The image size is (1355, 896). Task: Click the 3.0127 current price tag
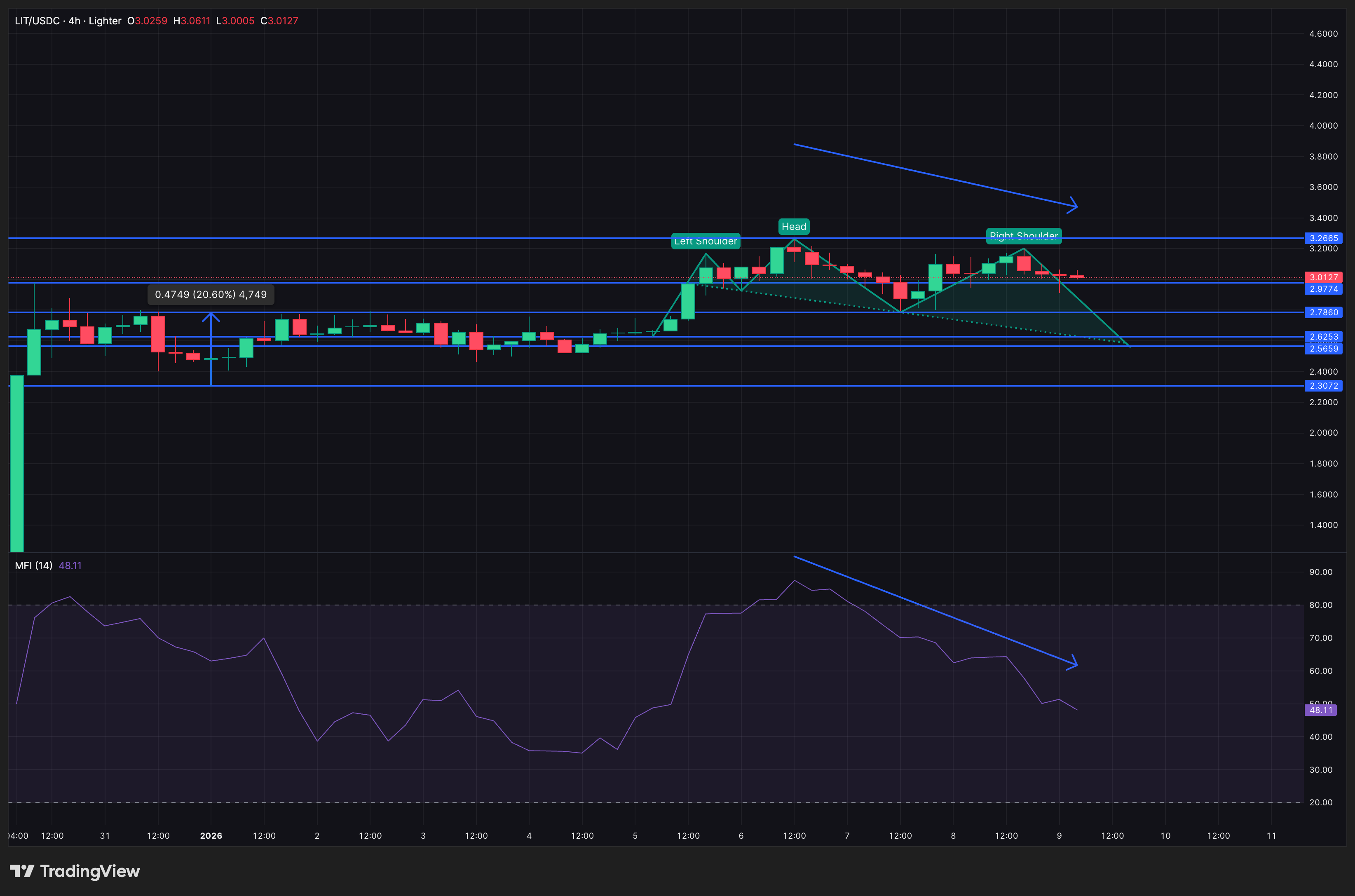pos(1323,277)
